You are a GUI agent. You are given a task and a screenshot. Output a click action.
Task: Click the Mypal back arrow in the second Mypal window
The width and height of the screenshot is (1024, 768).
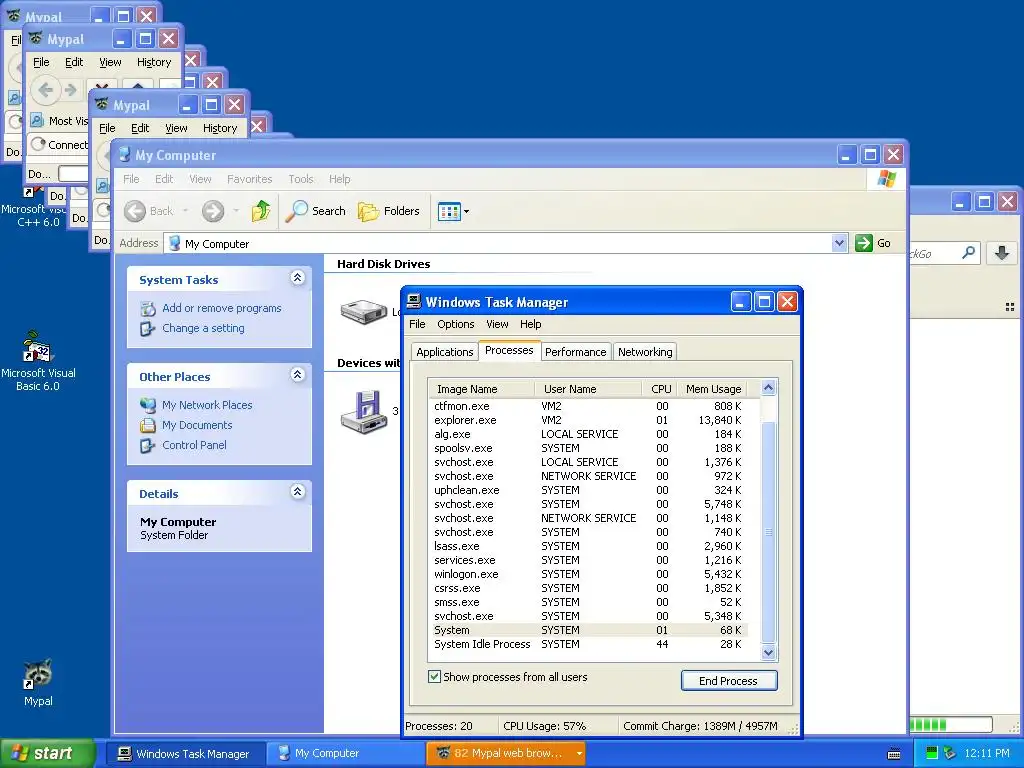(x=46, y=89)
